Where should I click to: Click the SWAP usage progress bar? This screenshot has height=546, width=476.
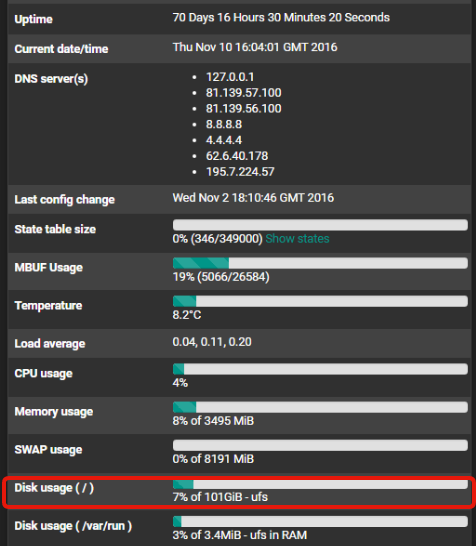click(320, 445)
